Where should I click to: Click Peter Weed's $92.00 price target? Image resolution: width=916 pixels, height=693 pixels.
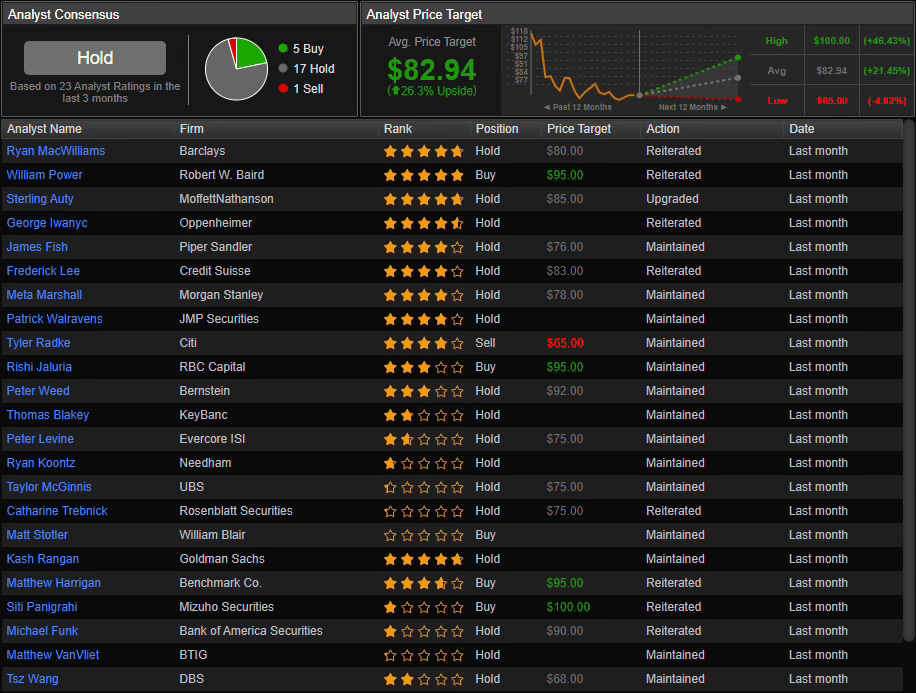pyautogui.click(x=564, y=390)
